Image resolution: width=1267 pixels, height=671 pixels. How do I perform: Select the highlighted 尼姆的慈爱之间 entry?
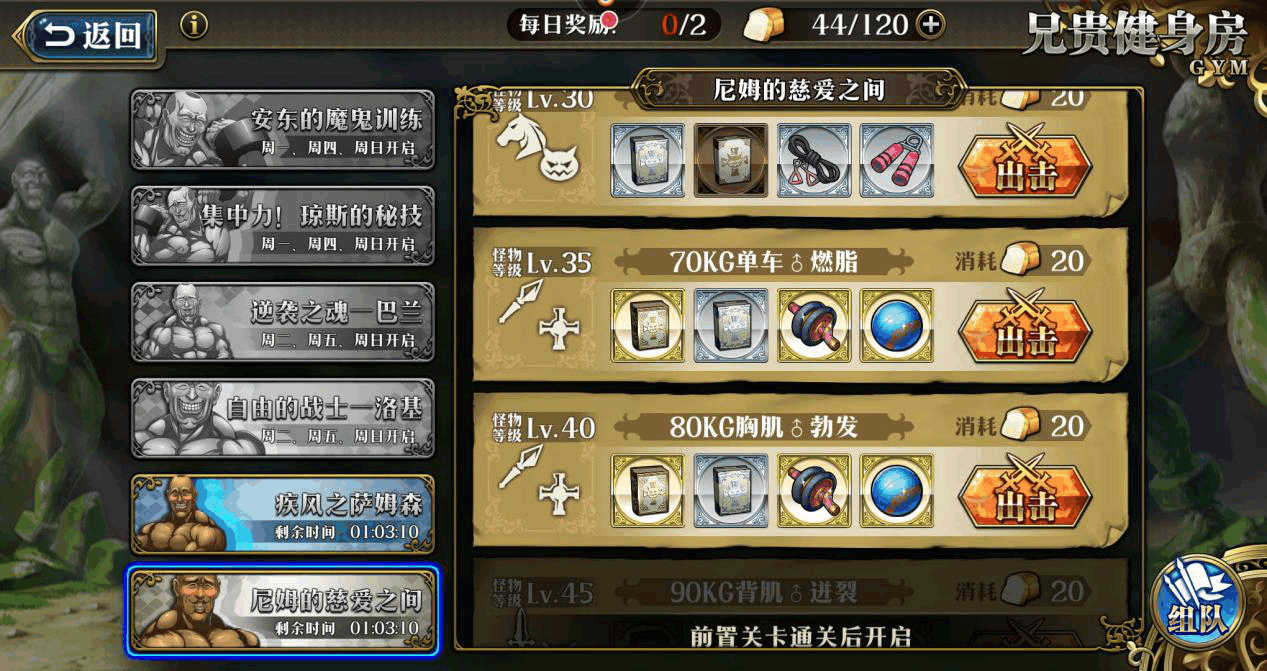[x=283, y=611]
